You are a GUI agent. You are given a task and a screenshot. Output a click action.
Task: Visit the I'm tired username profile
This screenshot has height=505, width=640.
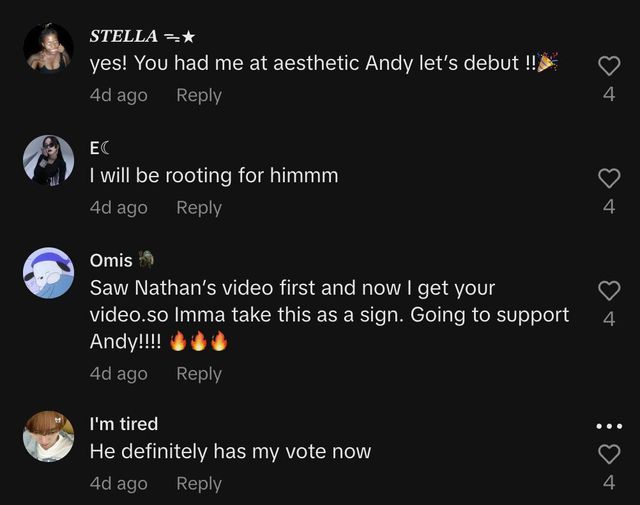pos(124,424)
